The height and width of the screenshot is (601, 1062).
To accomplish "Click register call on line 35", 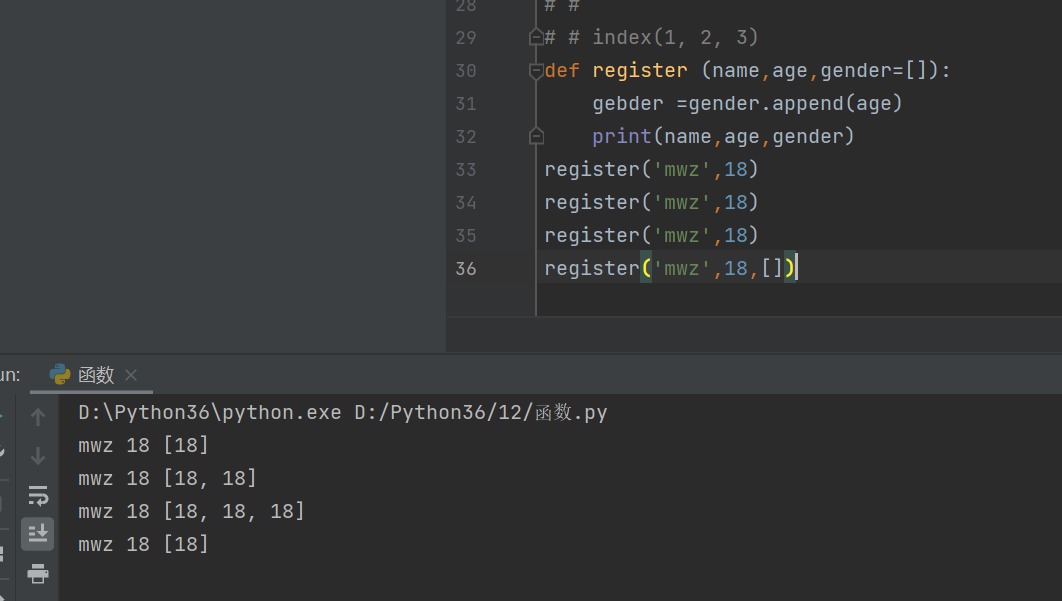I will coord(651,236).
